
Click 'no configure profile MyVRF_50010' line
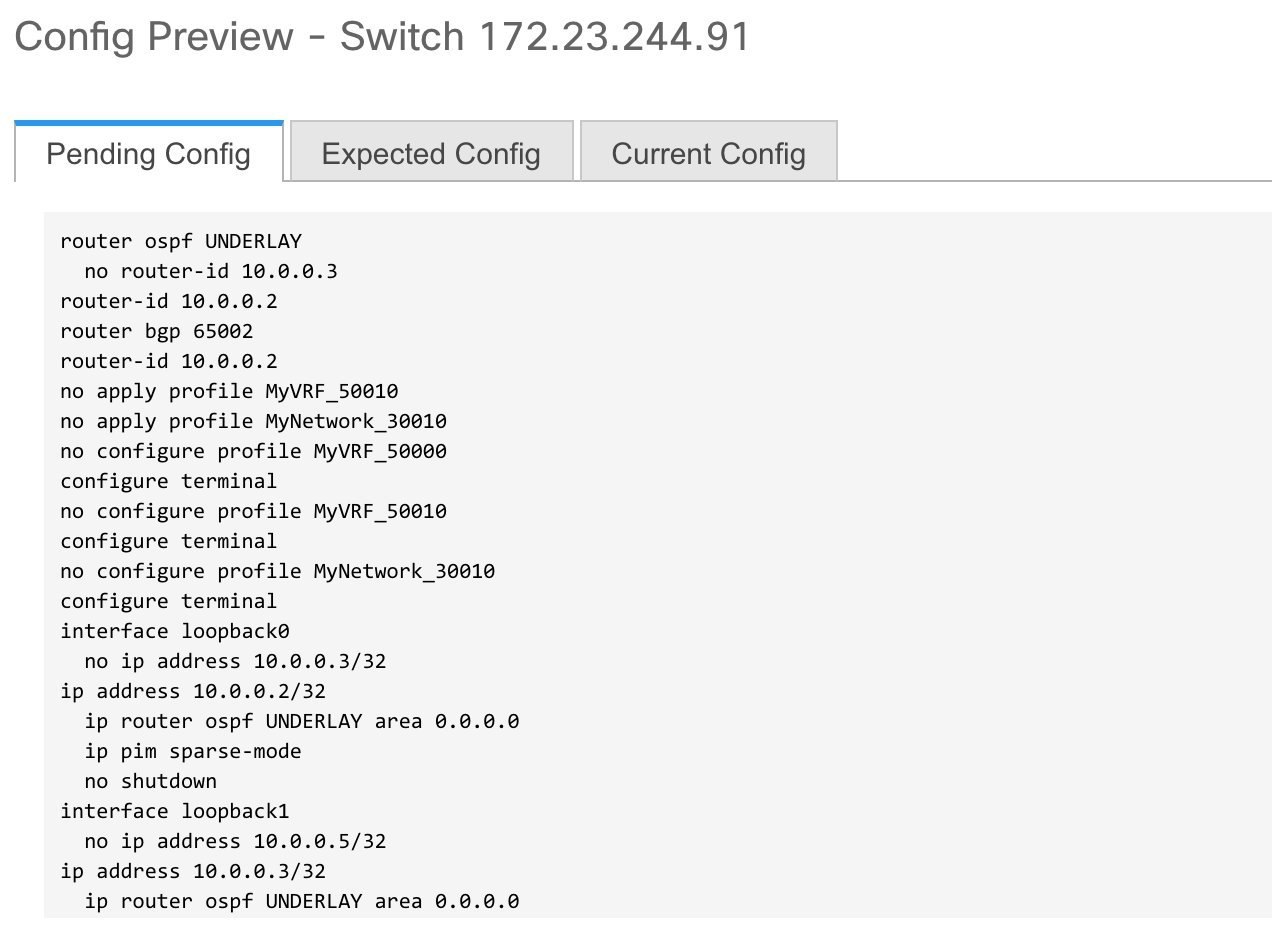(253, 511)
